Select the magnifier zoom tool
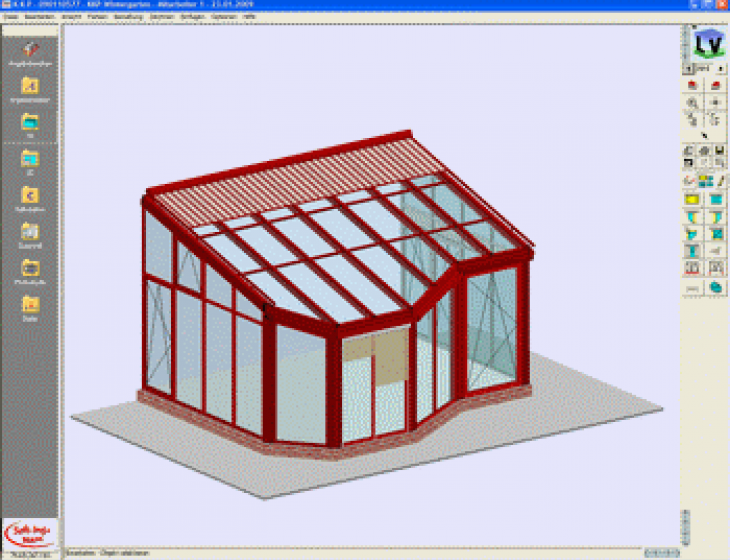Image resolution: width=730 pixels, height=560 pixels. click(692, 102)
